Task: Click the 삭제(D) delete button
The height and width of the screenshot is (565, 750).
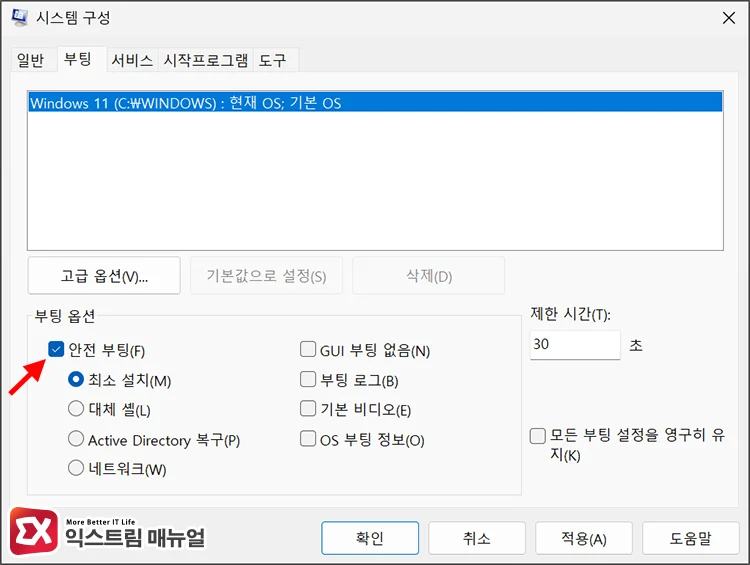Action: click(x=429, y=276)
